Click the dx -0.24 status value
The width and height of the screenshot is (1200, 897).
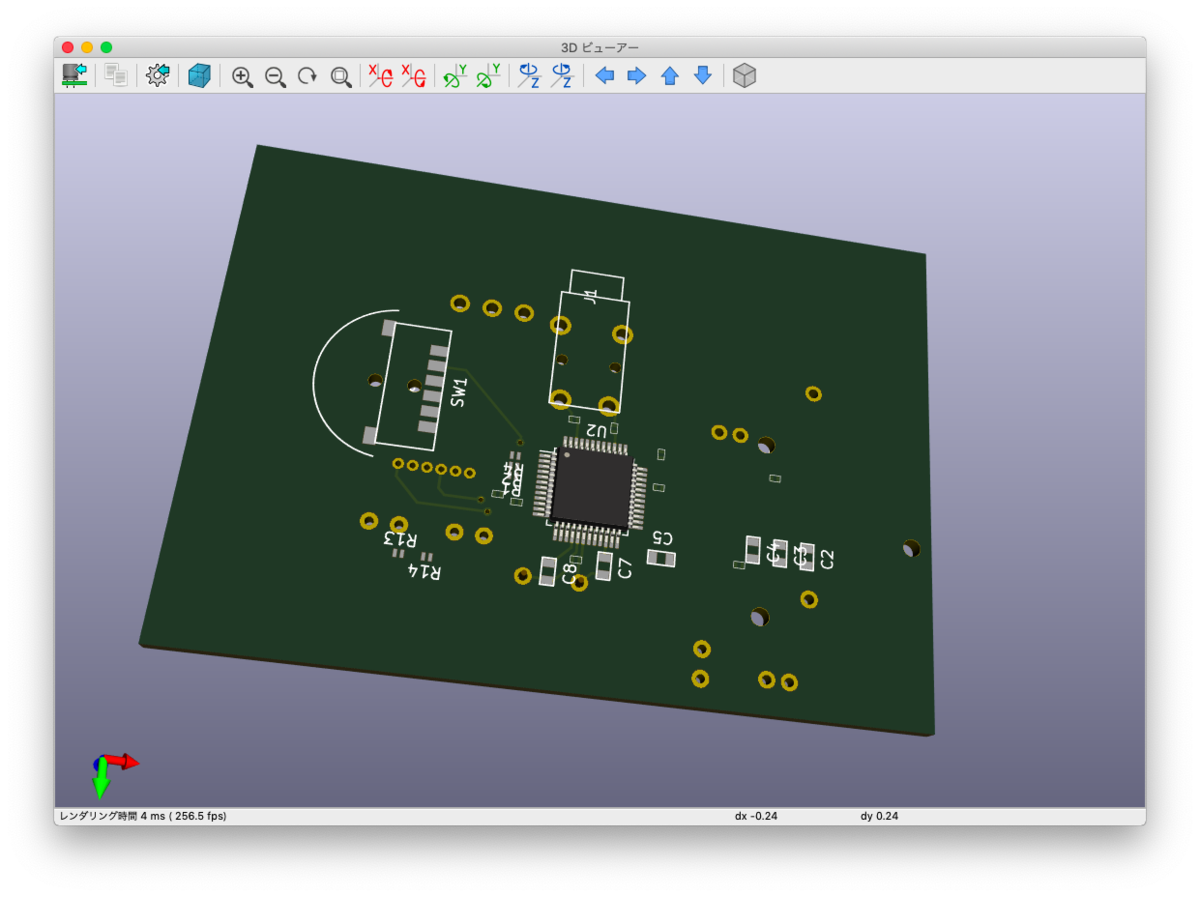pos(756,816)
